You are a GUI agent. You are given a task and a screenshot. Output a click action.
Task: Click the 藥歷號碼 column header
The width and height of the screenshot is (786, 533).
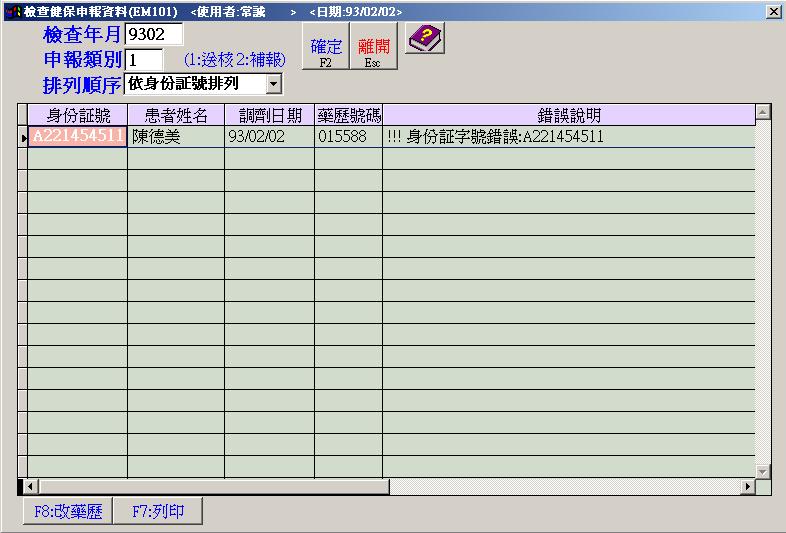[x=348, y=115]
